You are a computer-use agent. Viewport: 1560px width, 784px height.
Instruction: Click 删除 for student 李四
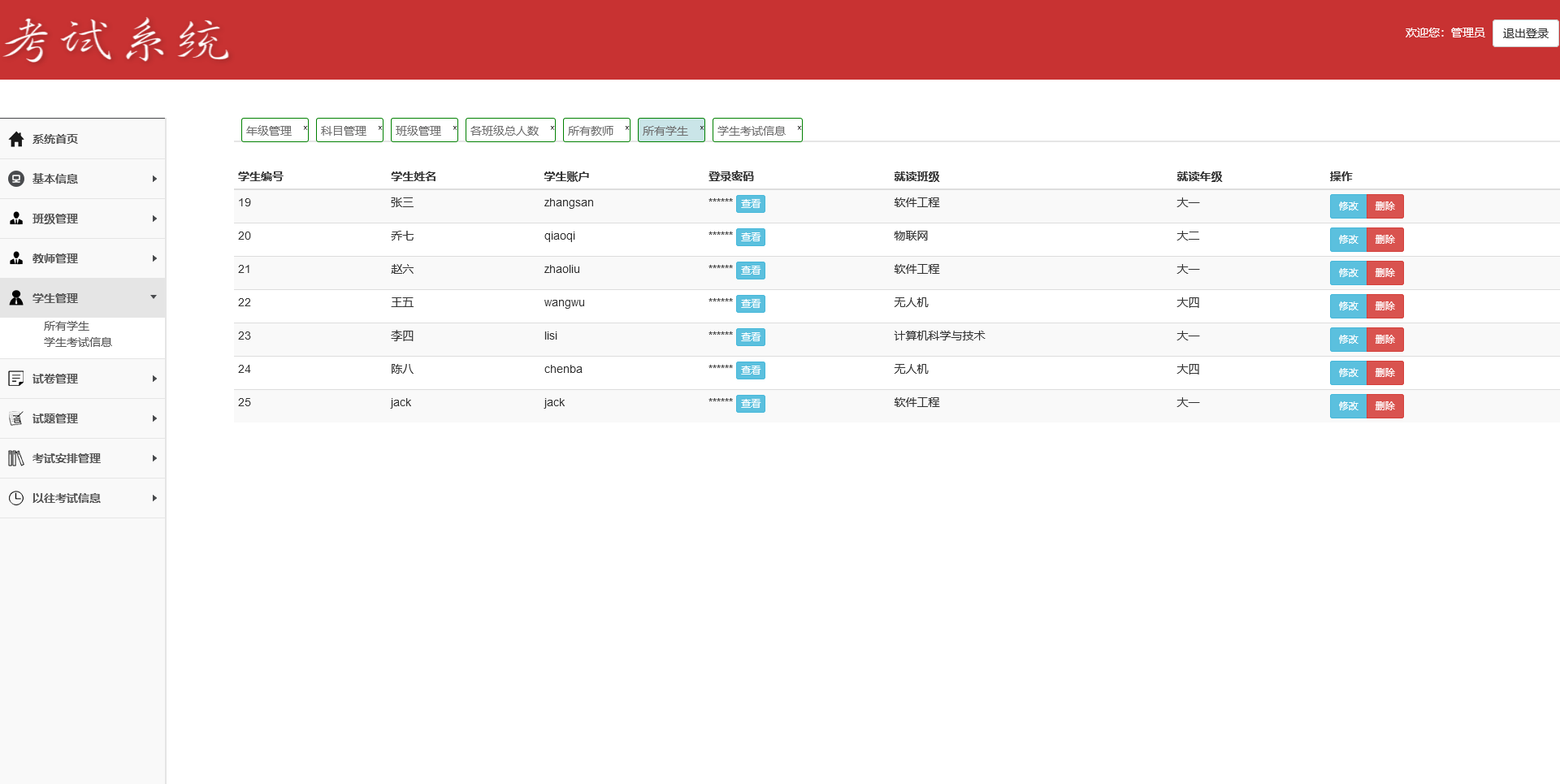(x=1385, y=340)
